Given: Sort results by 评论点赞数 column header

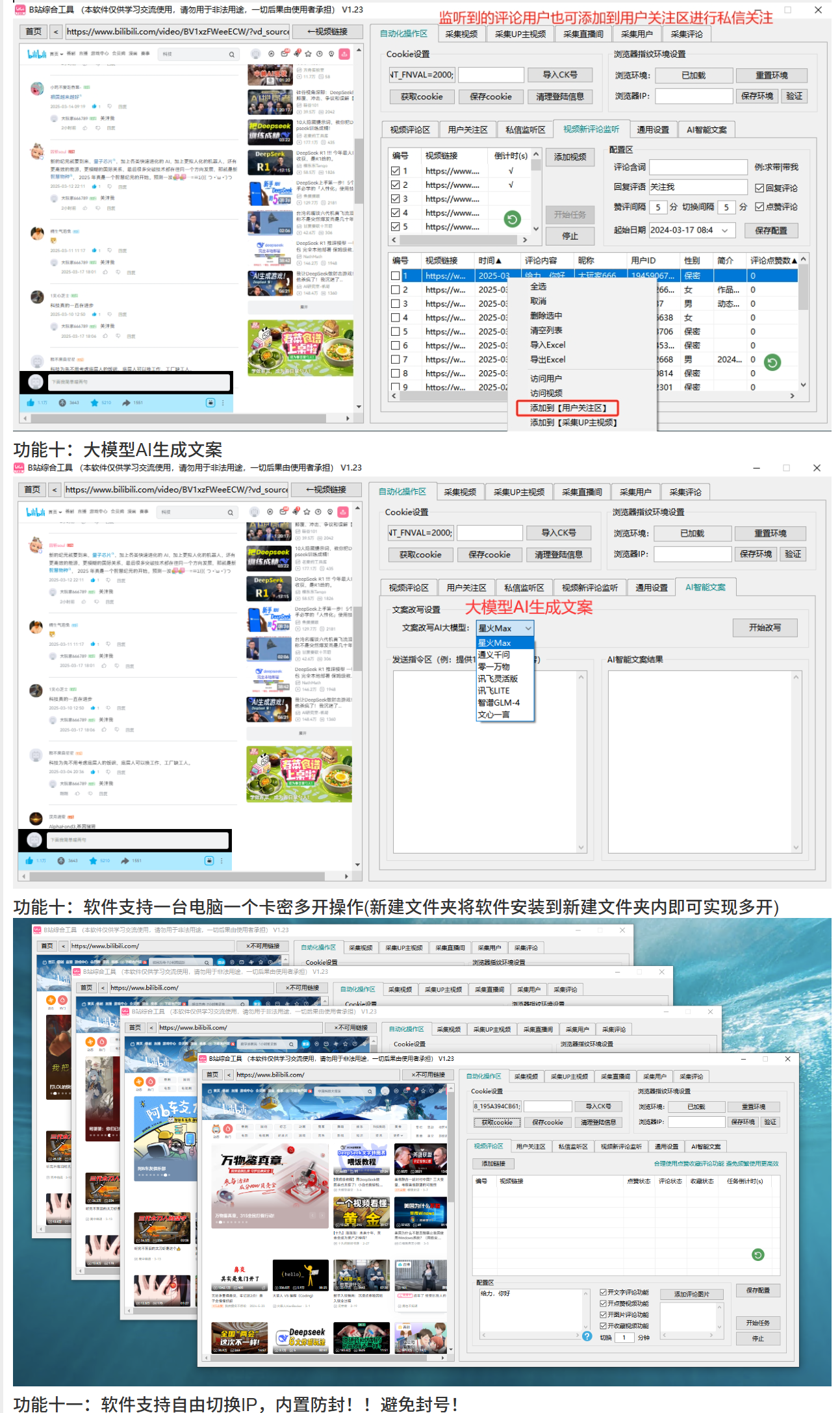Looking at the screenshot, I should [773, 261].
